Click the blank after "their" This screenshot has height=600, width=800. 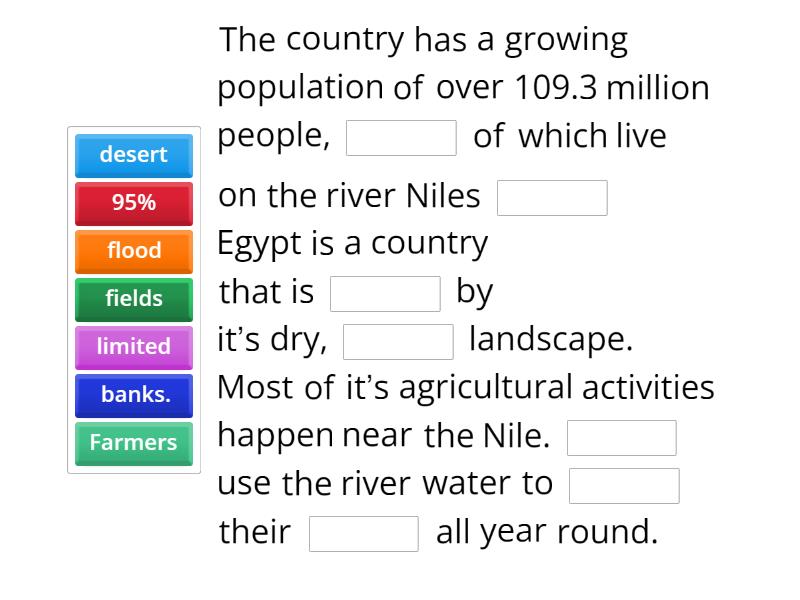(x=365, y=533)
